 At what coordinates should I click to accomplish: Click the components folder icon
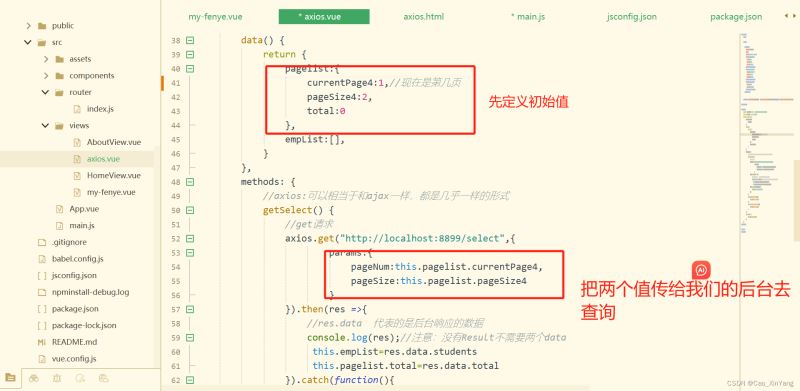(x=60, y=76)
